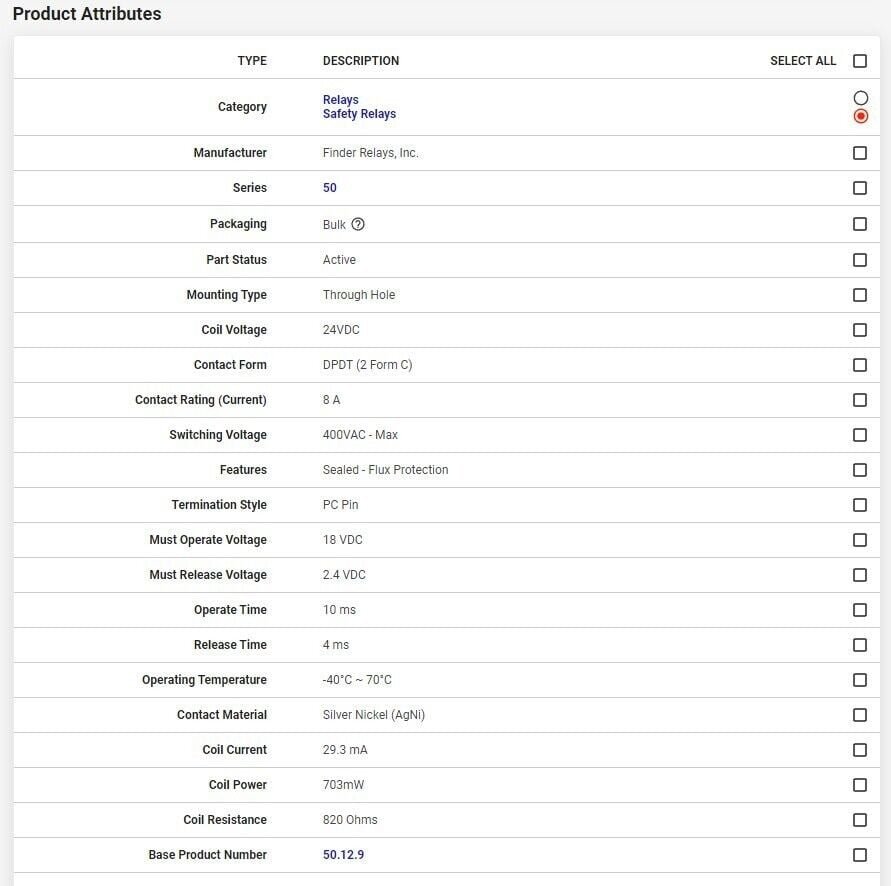Select the Safety Relays radio button
This screenshot has width=891, height=886.
(x=861, y=116)
